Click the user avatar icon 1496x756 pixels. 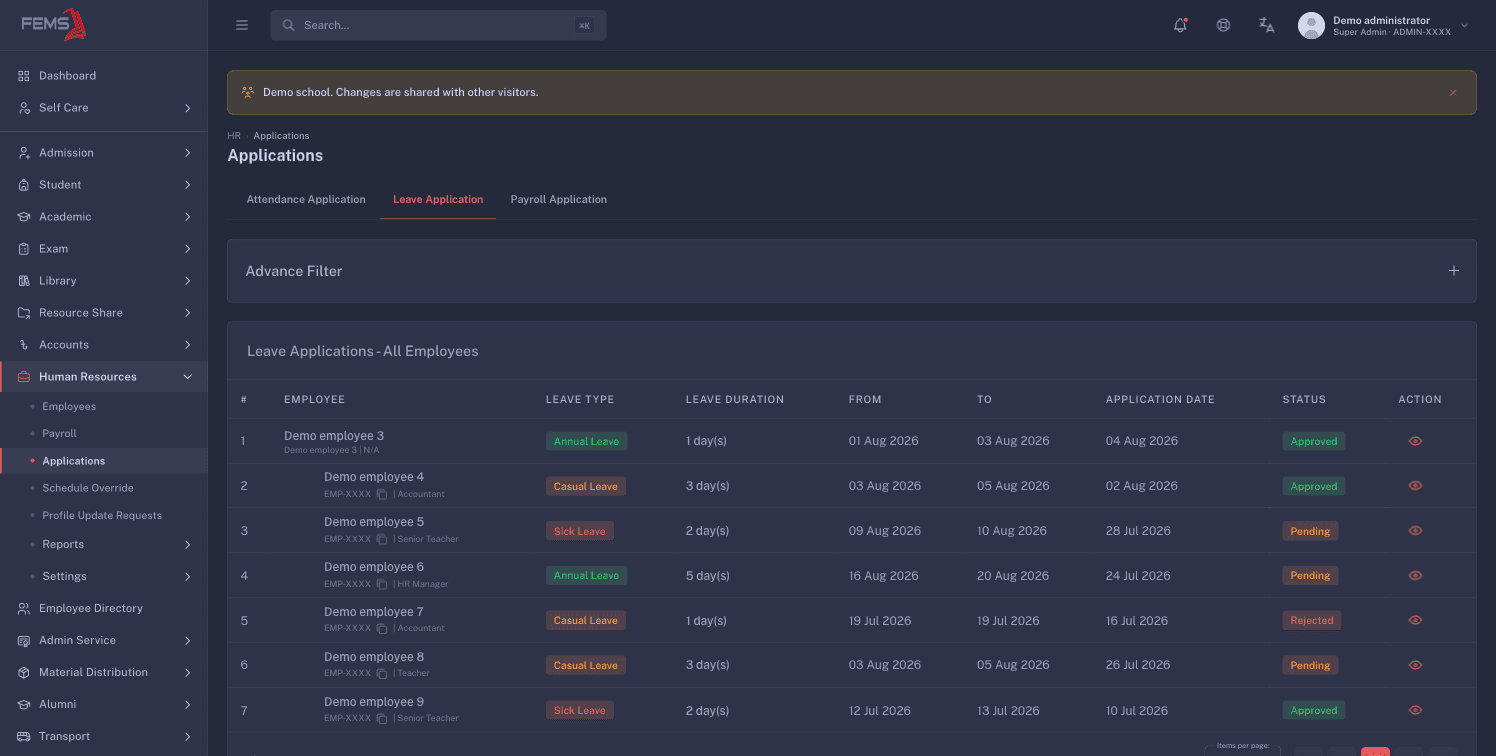click(1311, 26)
